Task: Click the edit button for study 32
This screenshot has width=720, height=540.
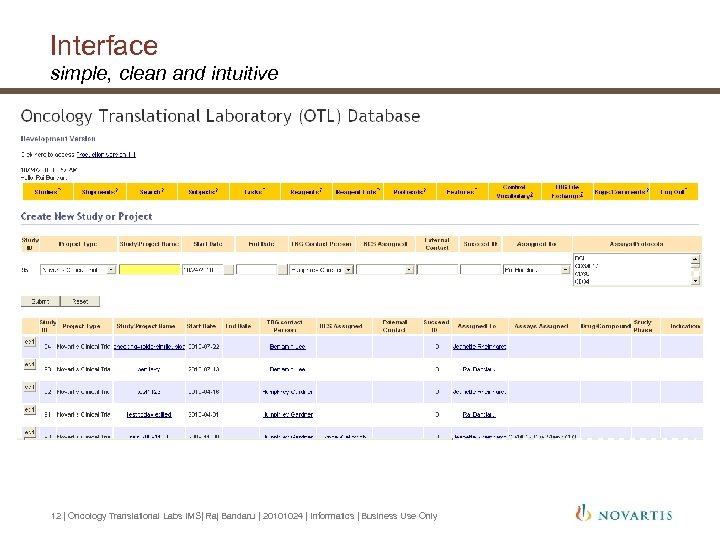Action: pos(29,387)
